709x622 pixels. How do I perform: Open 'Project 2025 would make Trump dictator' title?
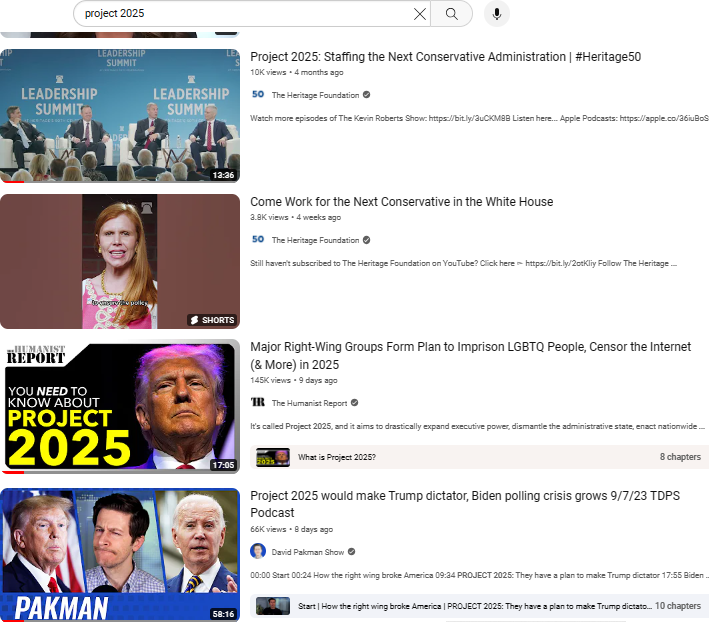click(x=465, y=504)
